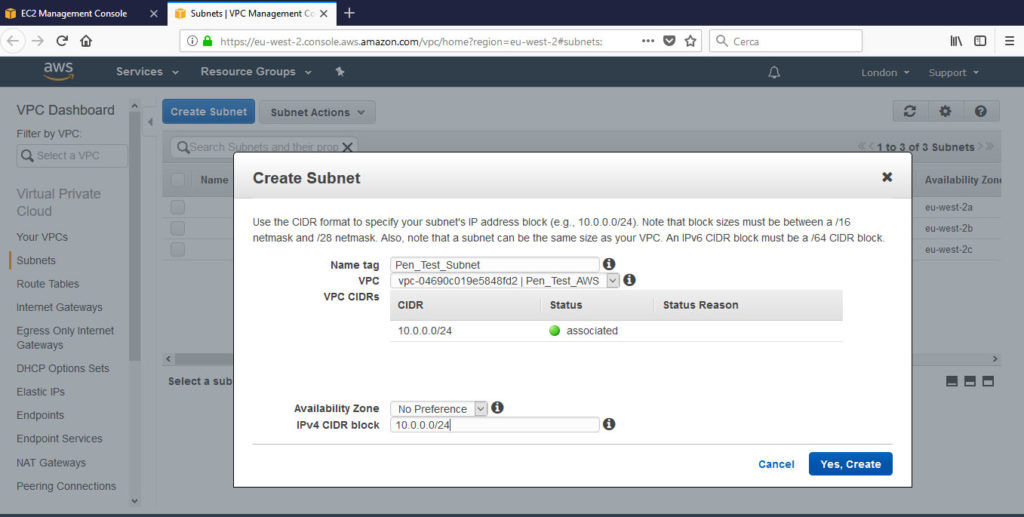Show info icon next to VPC field

[x=629, y=280]
